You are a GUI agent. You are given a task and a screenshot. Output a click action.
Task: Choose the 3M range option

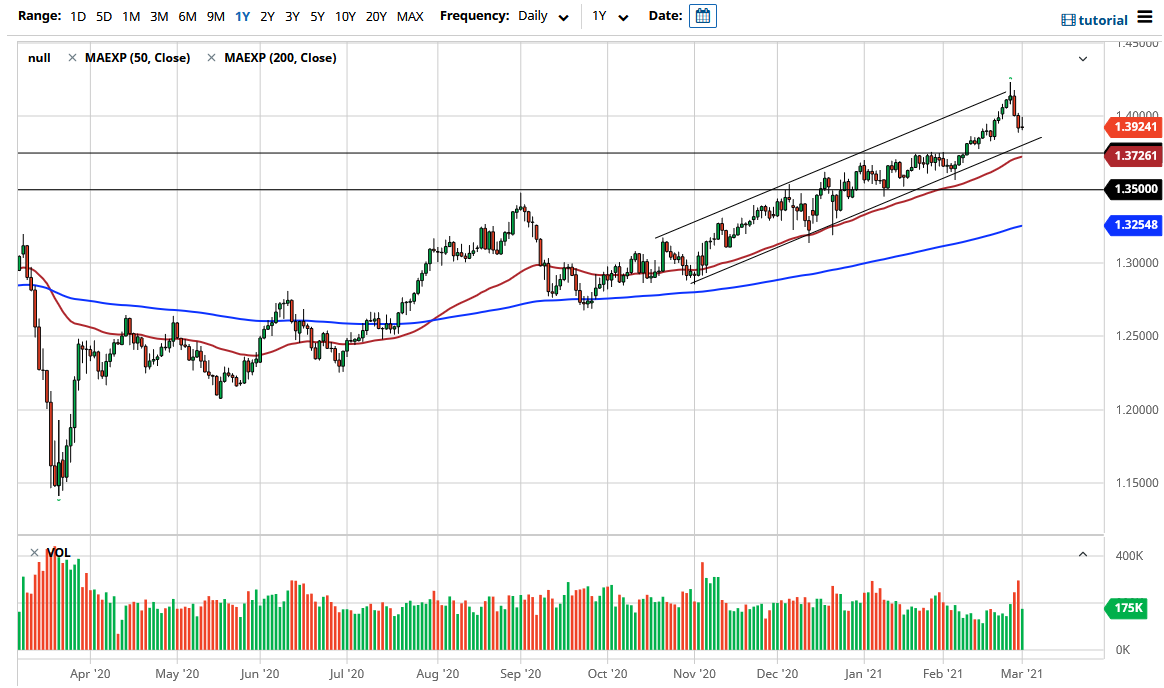tap(159, 17)
